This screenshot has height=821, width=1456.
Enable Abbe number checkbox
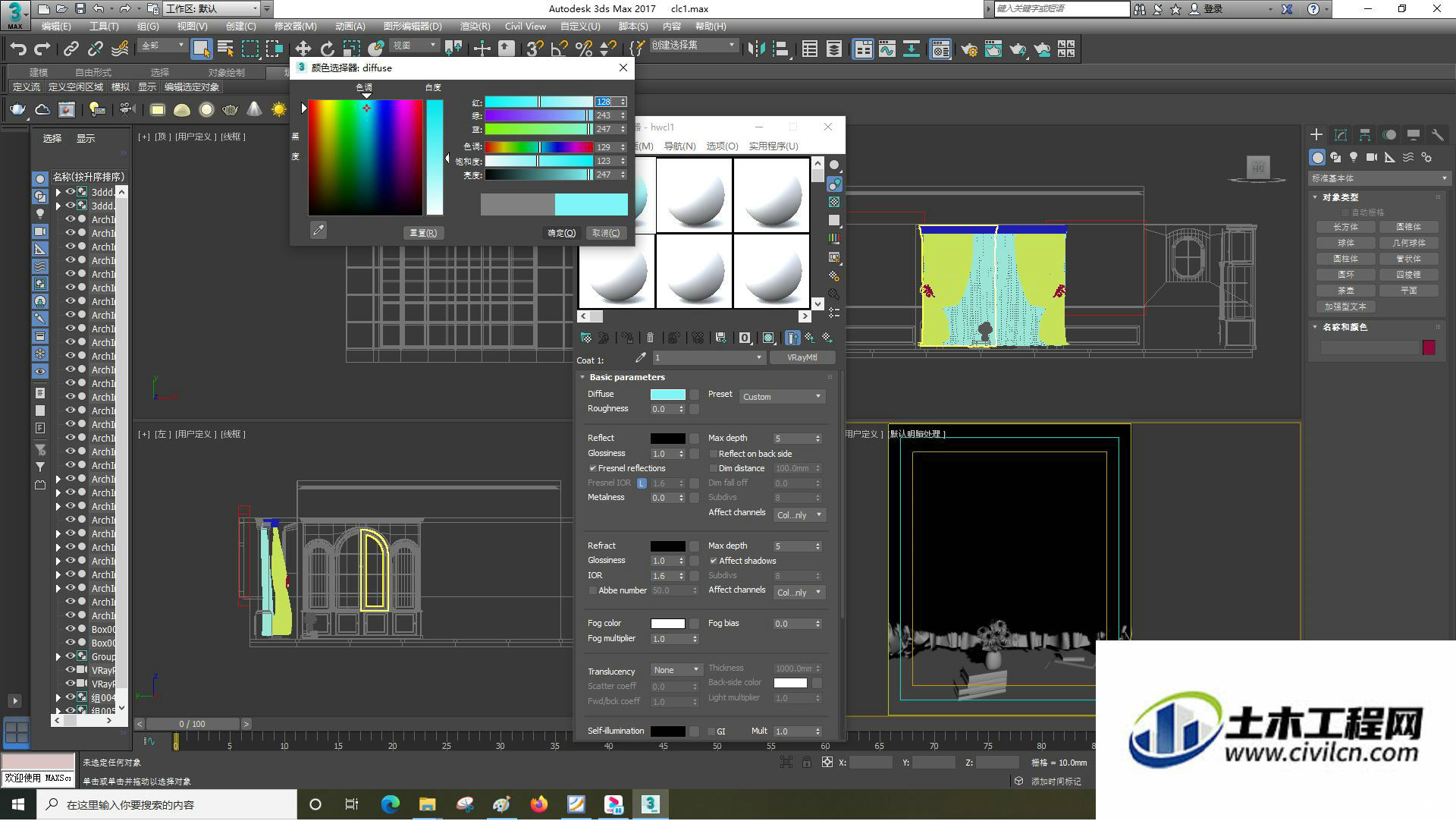click(593, 590)
